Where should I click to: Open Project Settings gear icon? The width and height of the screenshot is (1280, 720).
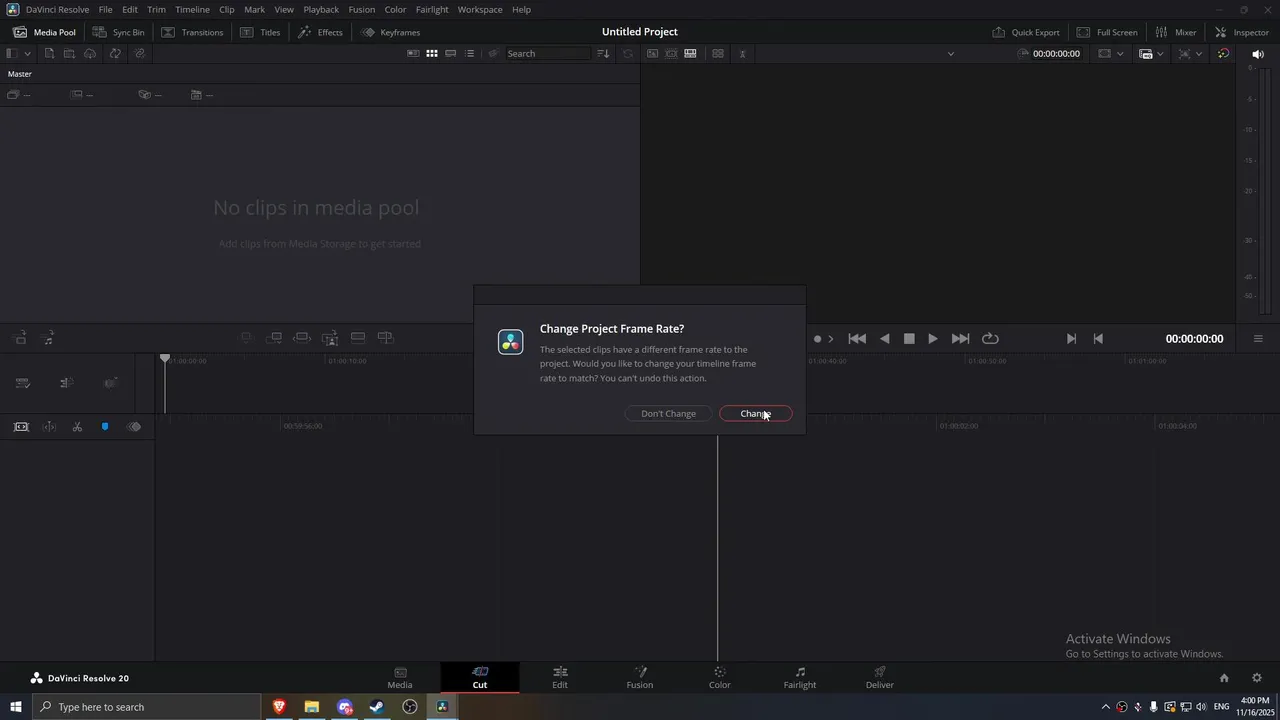pos(1257,678)
